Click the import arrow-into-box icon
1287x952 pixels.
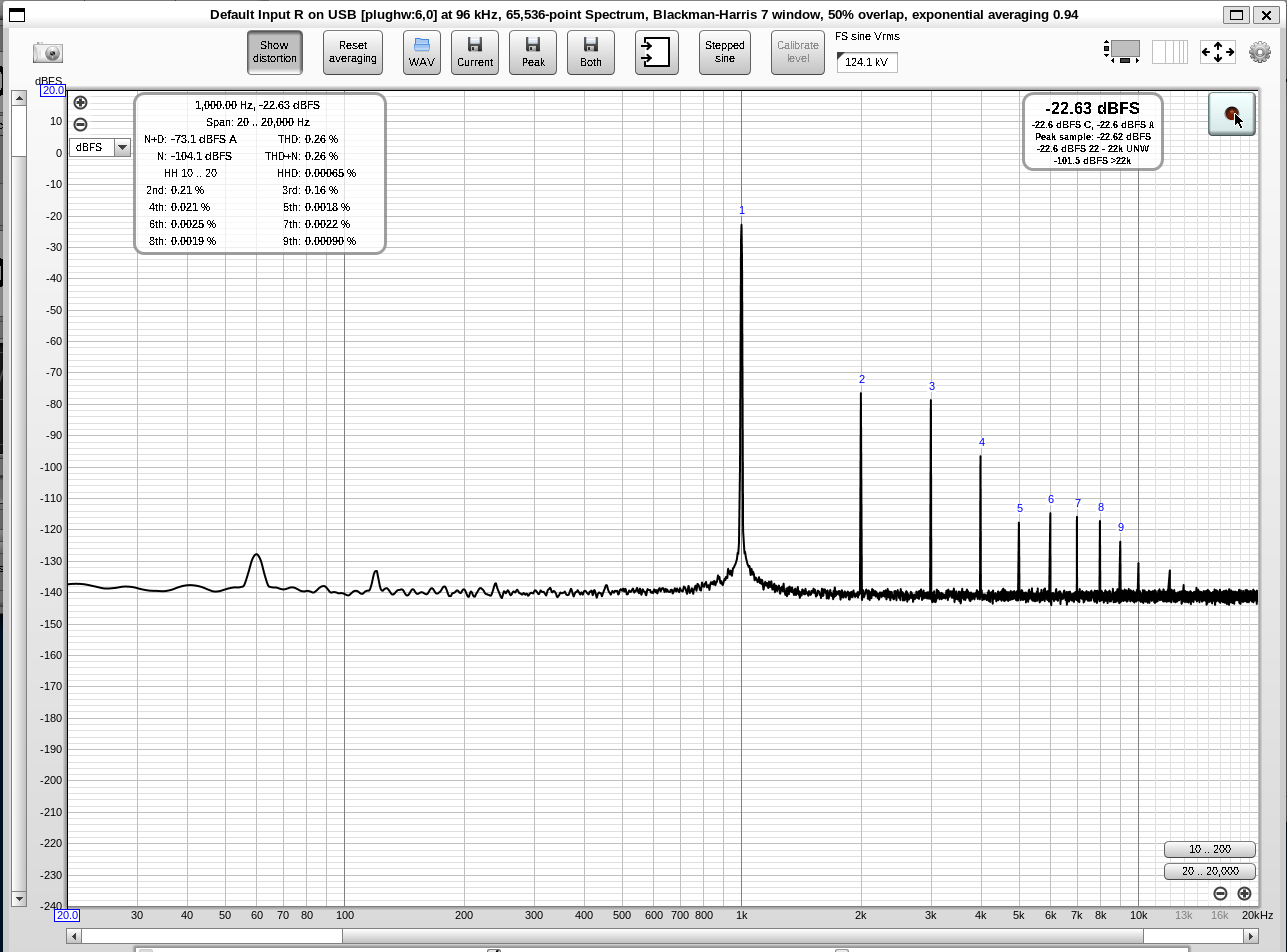pyautogui.click(x=657, y=52)
